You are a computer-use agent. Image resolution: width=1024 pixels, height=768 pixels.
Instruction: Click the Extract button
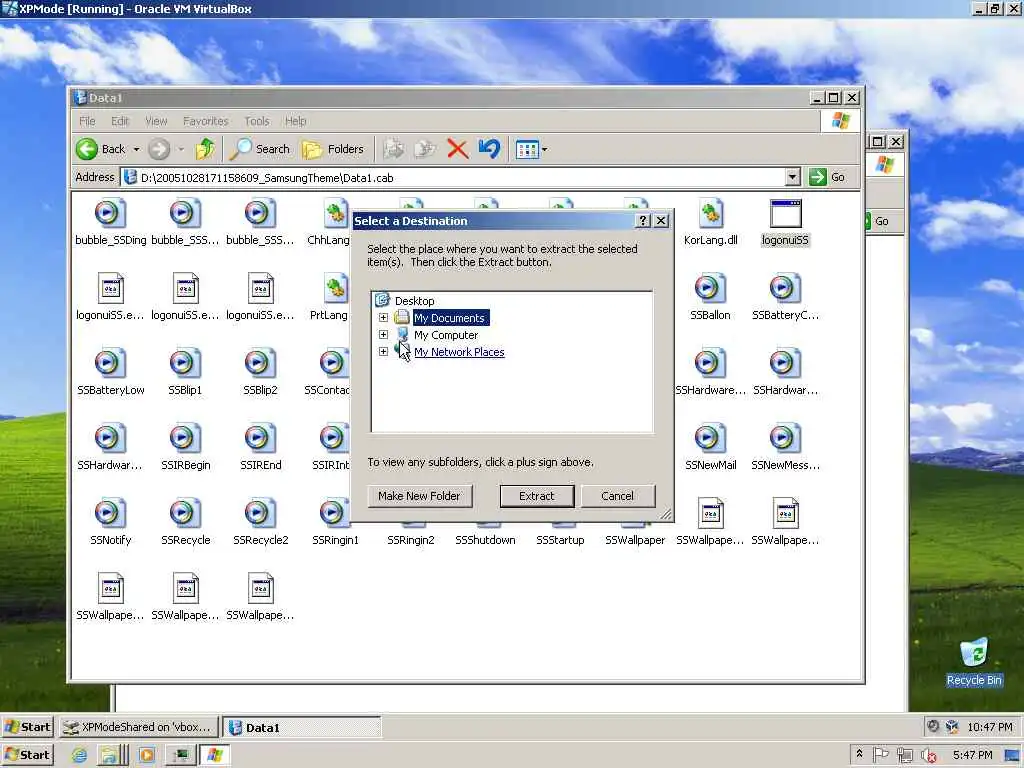[x=537, y=496]
